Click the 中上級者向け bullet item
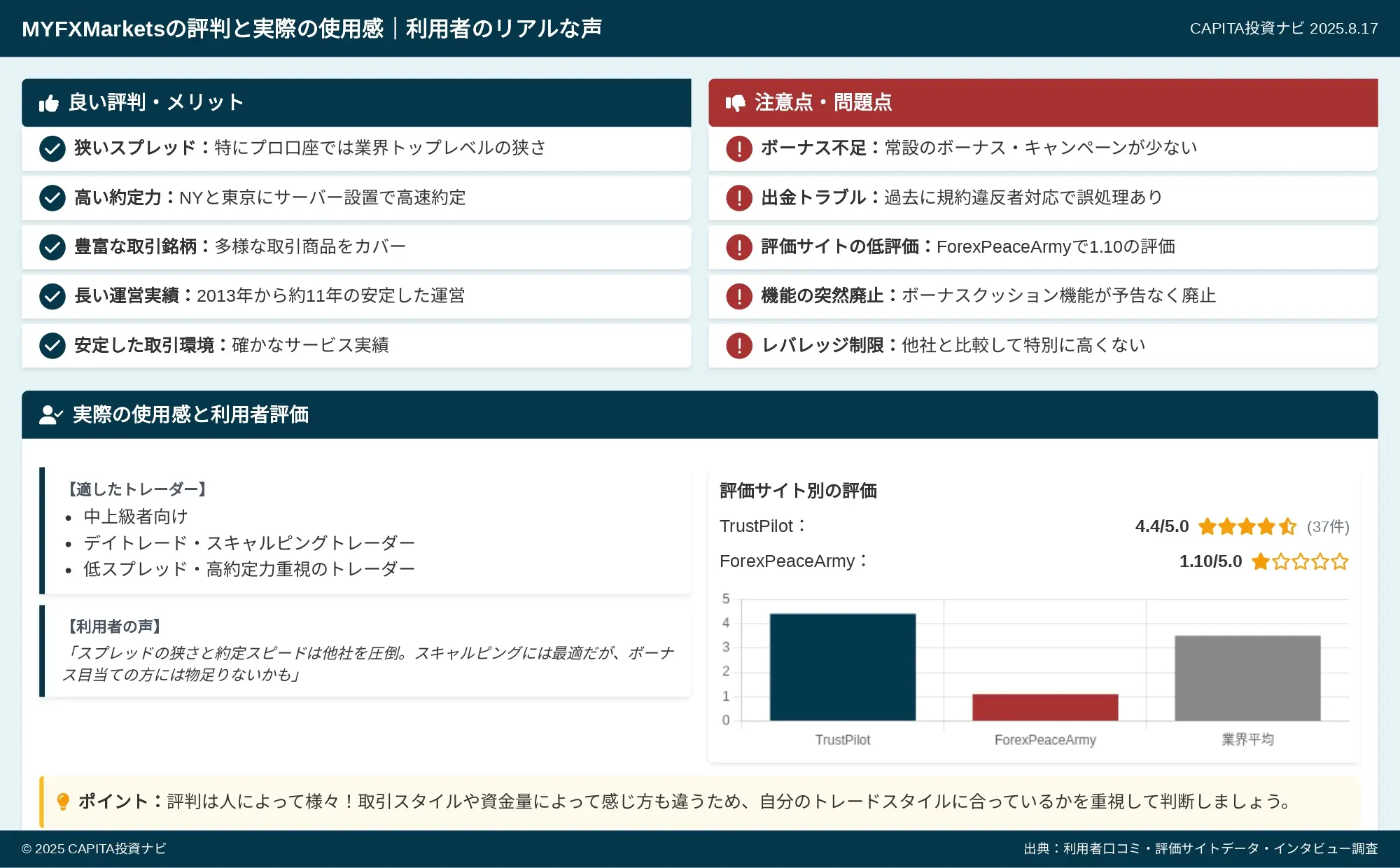Image resolution: width=1400 pixels, height=868 pixels. (136, 517)
